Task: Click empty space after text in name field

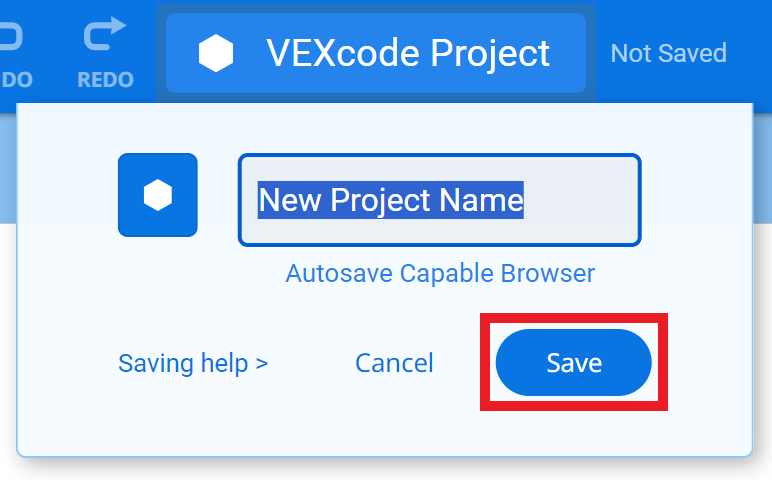Action: [x=580, y=200]
